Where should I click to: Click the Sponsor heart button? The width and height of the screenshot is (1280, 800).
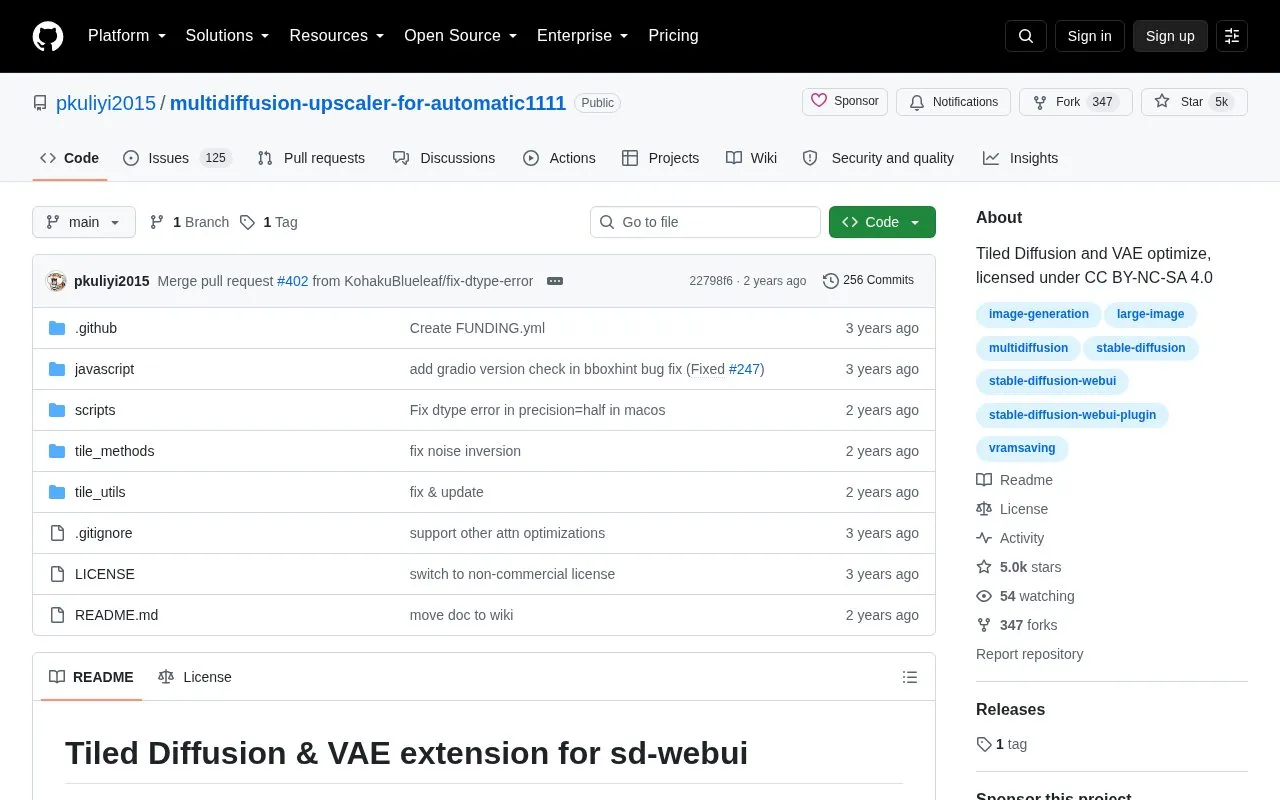(845, 102)
